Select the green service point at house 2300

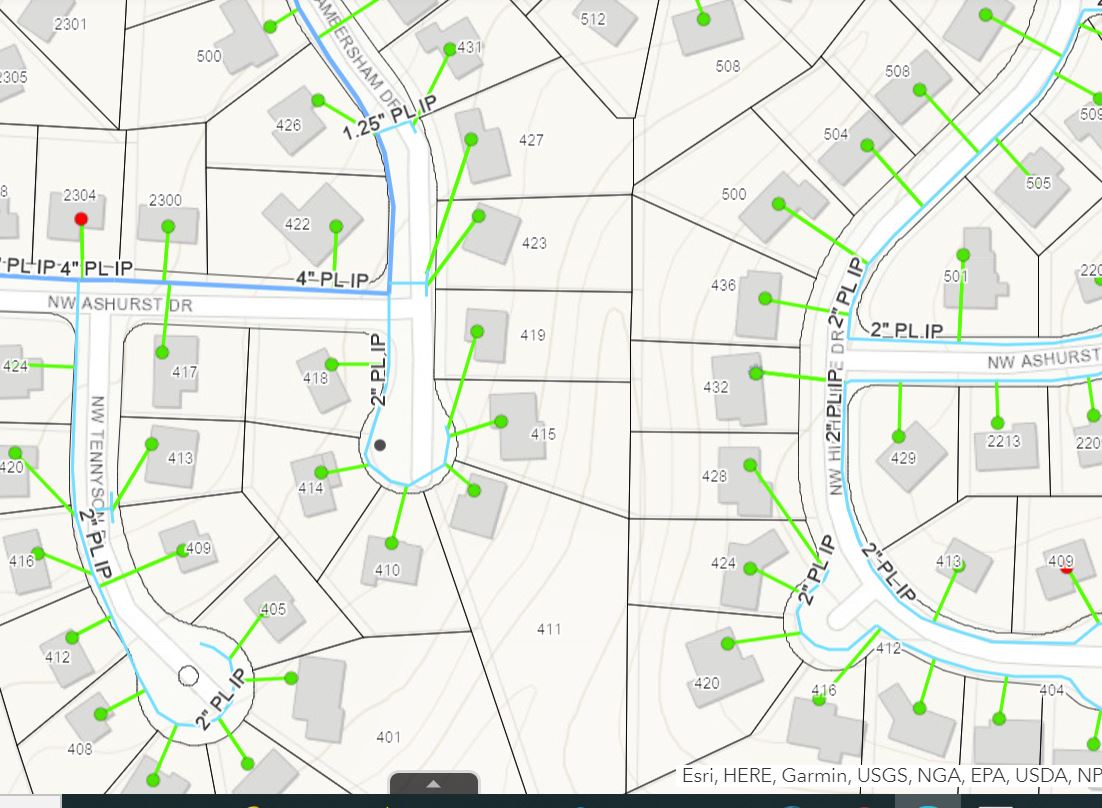pos(168,227)
